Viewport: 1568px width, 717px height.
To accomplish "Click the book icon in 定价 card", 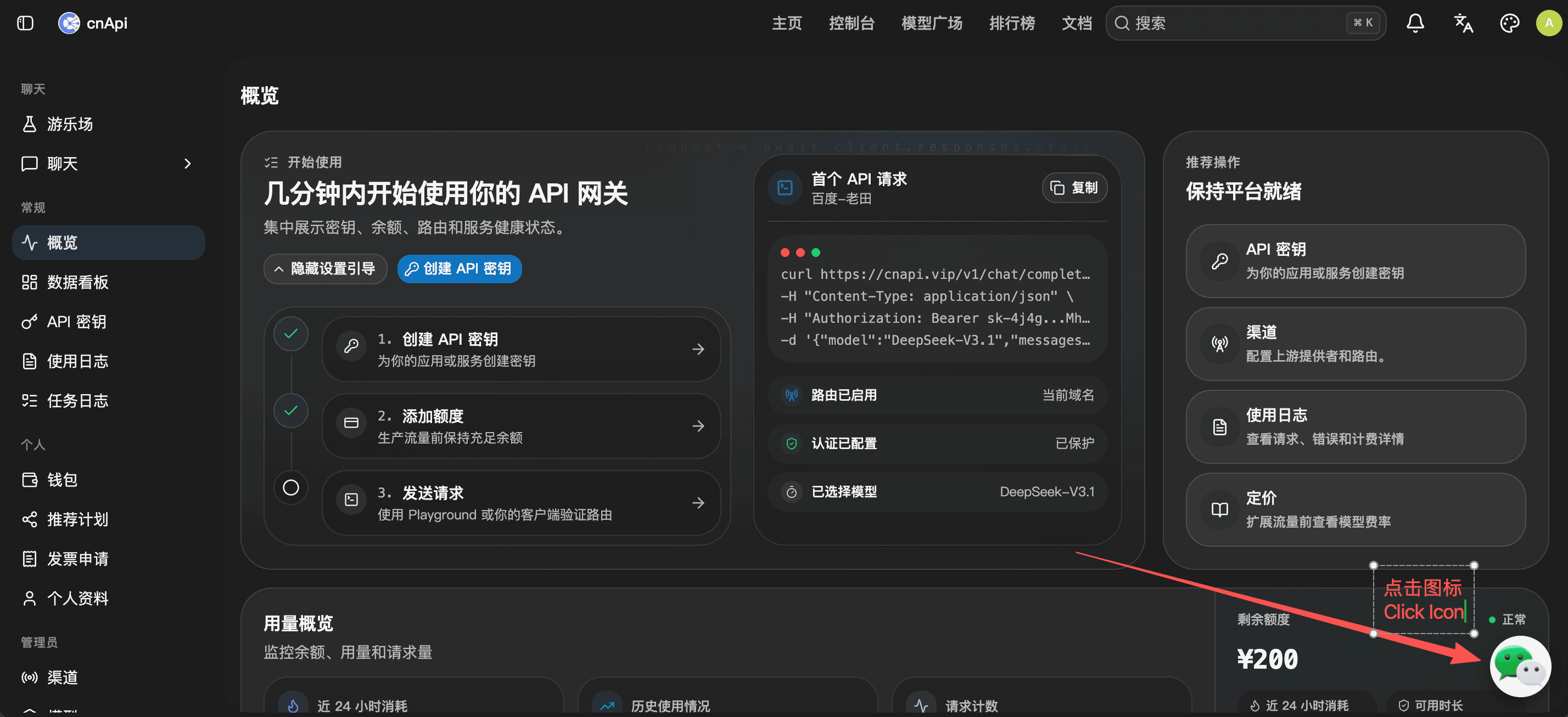I will pos(1219,509).
